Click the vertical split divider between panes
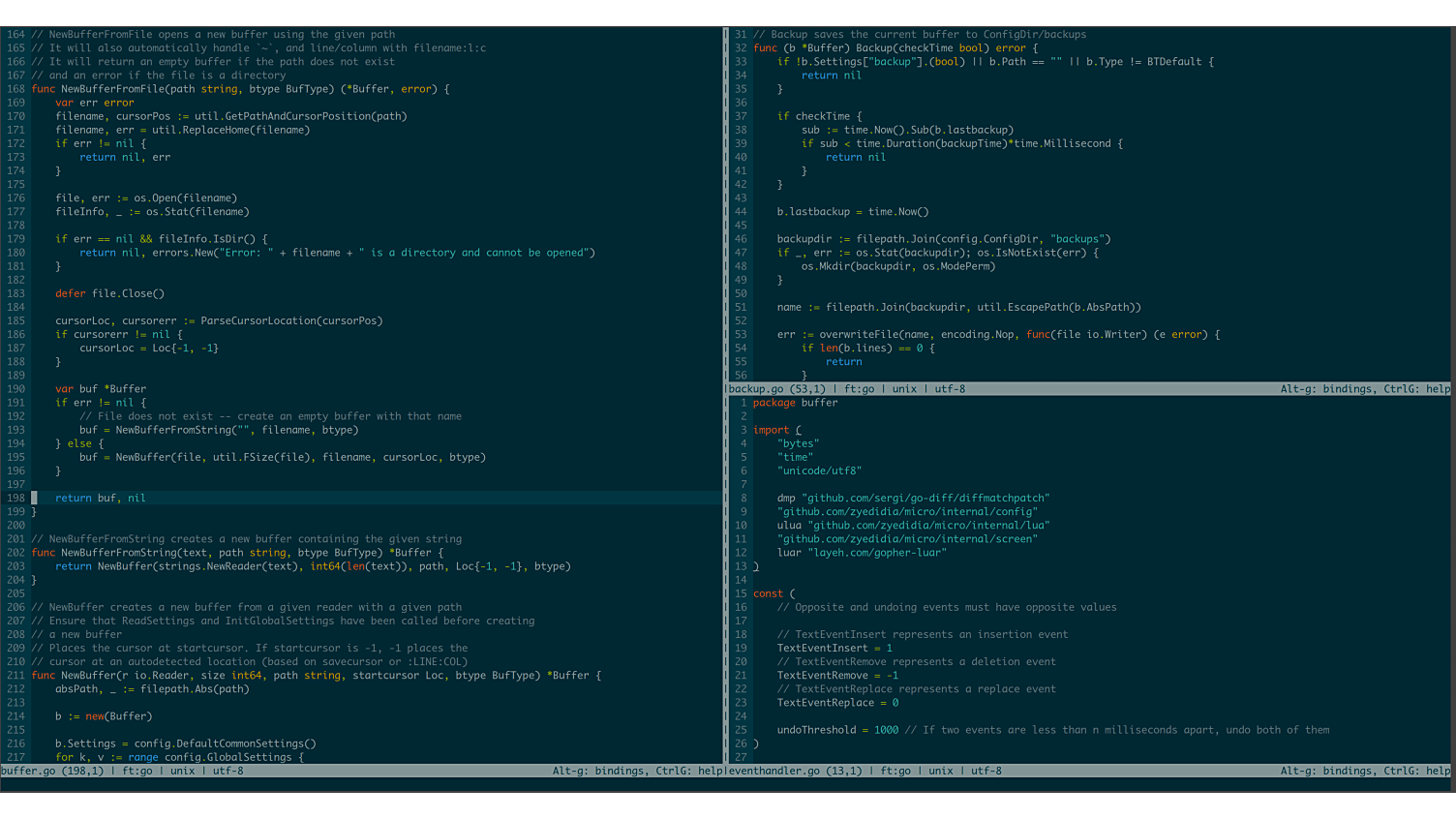Image resolution: width=1456 pixels, height=819 pixels. coord(724,387)
